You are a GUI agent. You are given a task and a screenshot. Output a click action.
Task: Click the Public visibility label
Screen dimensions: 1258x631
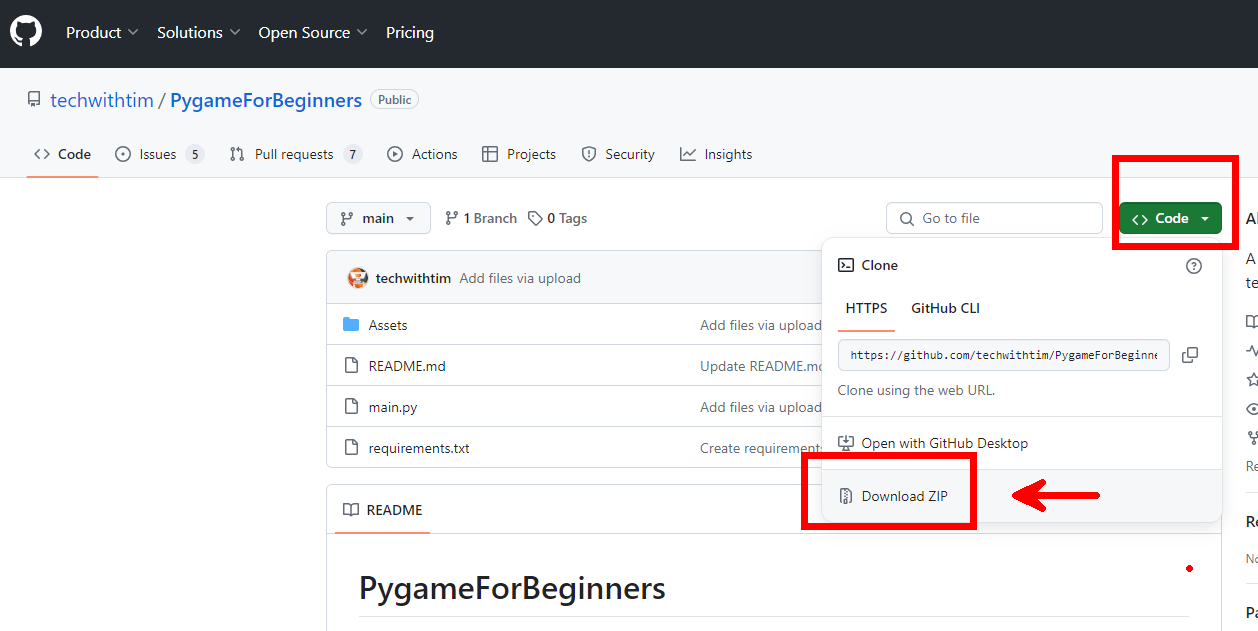click(395, 100)
